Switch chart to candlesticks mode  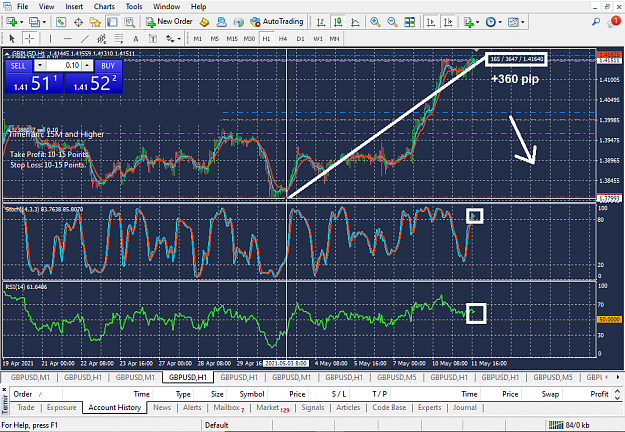(x=338, y=22)
